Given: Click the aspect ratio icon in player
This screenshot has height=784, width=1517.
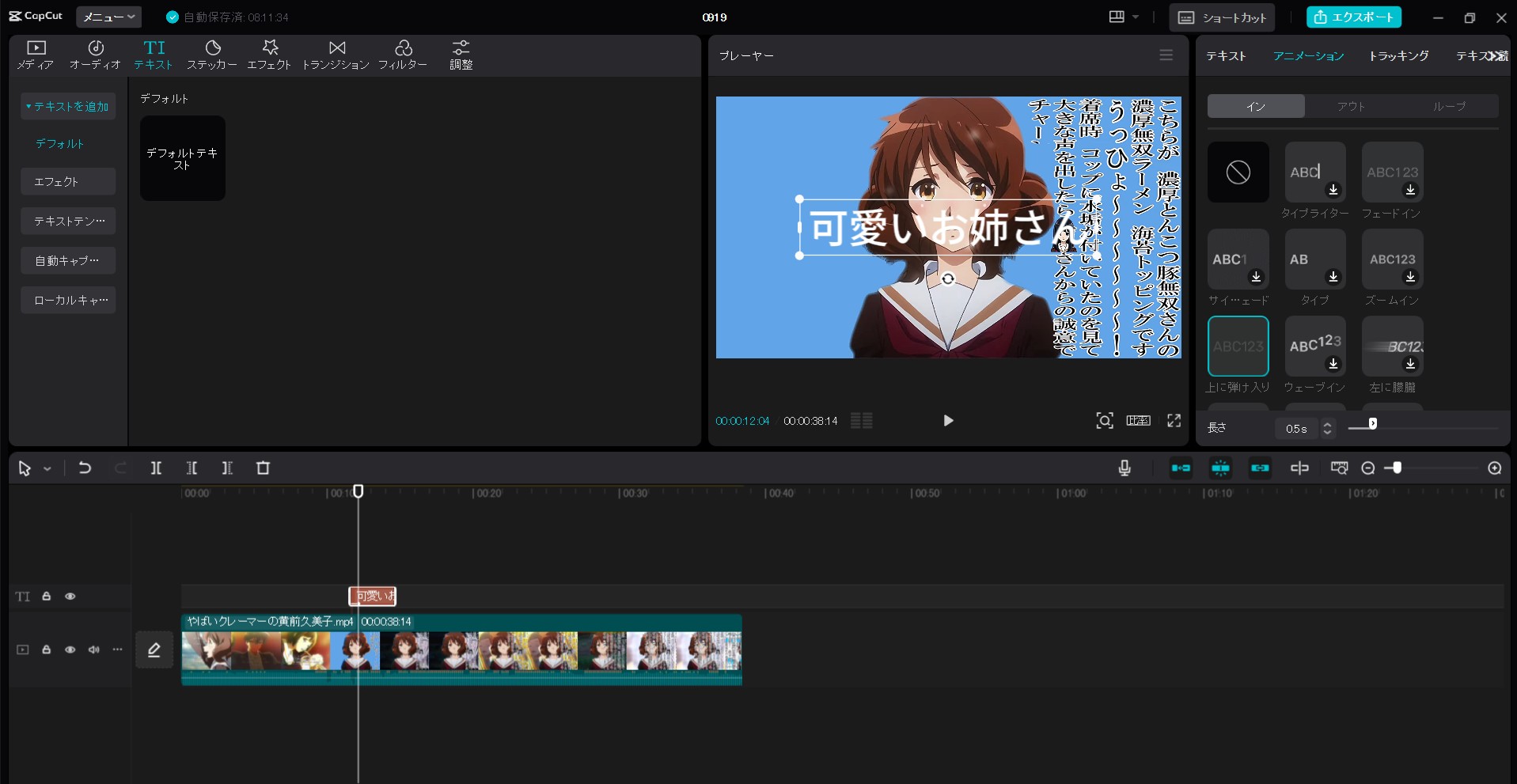Looking at the screenshot, I should click(x=1139, y=420).
